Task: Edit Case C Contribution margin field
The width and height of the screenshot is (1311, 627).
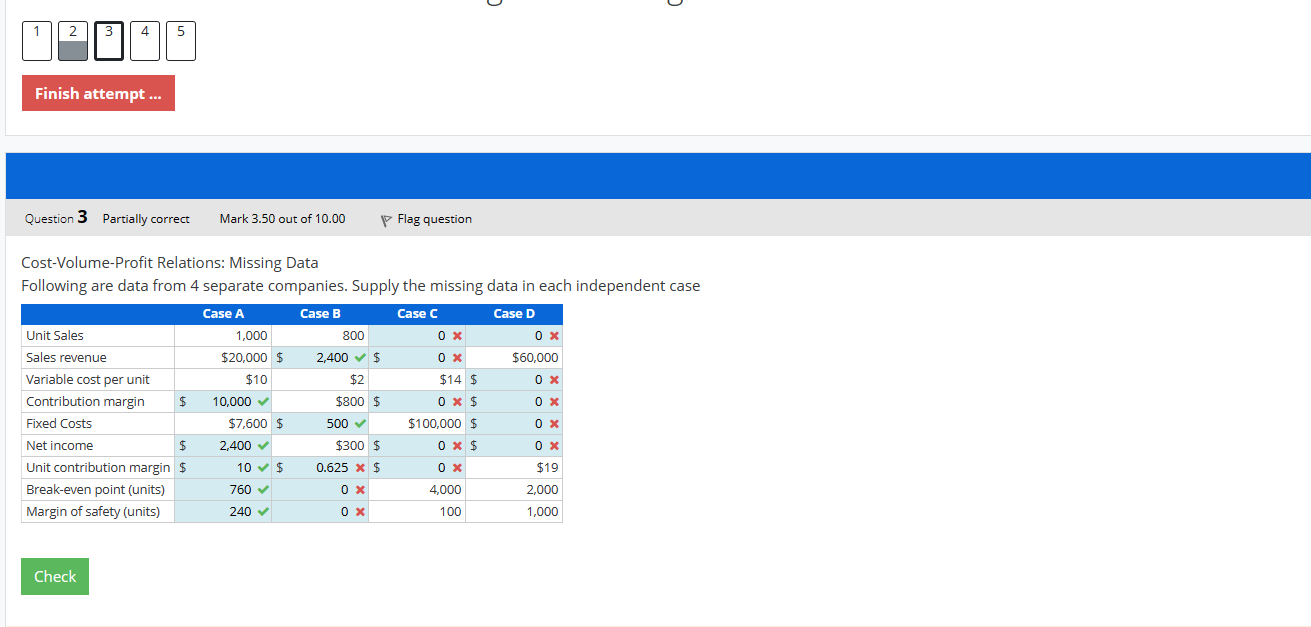Action: coord(416,401)
